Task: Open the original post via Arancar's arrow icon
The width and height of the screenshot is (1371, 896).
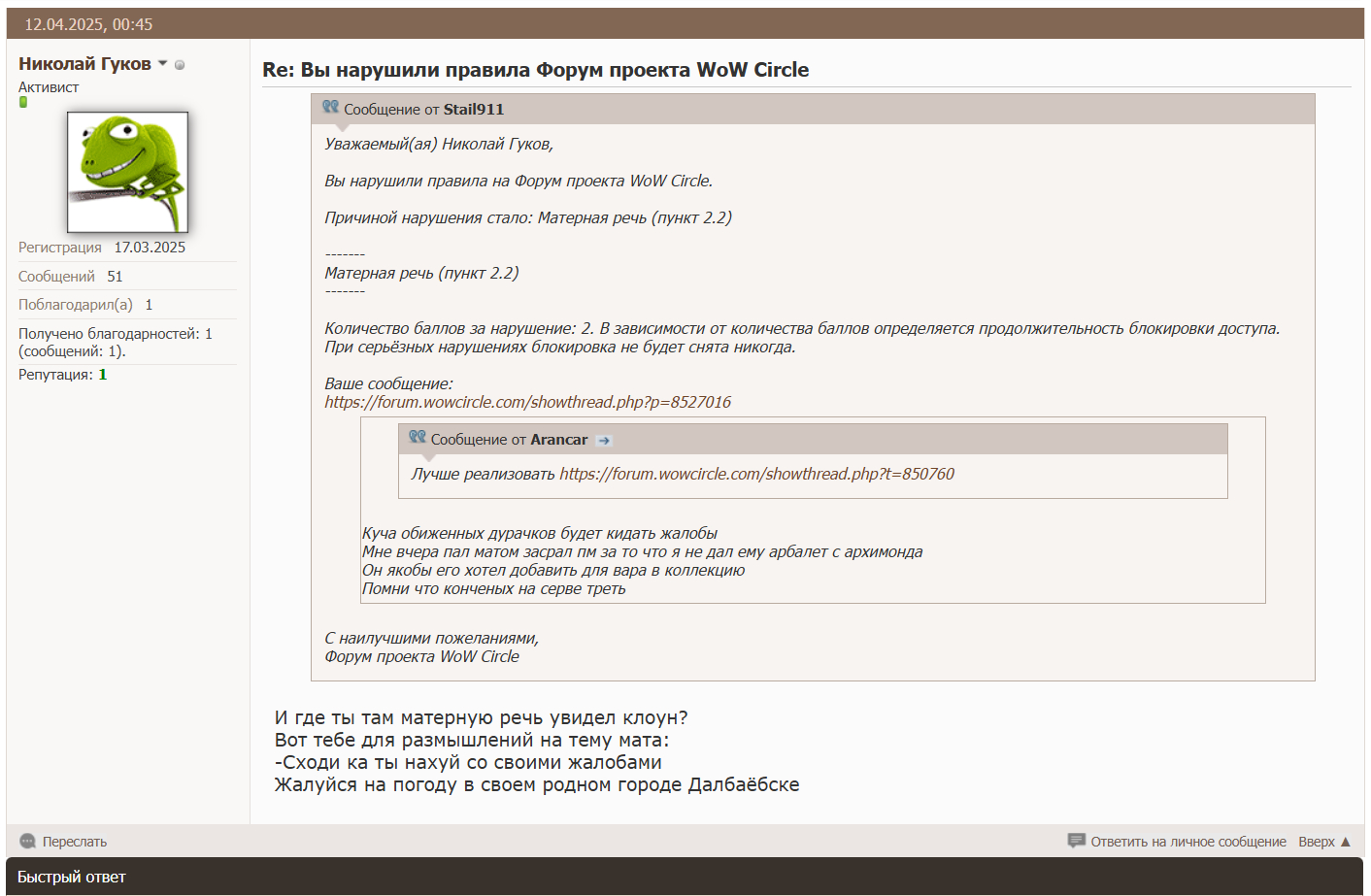Action: pyautogui.click(x=604, y=441)
